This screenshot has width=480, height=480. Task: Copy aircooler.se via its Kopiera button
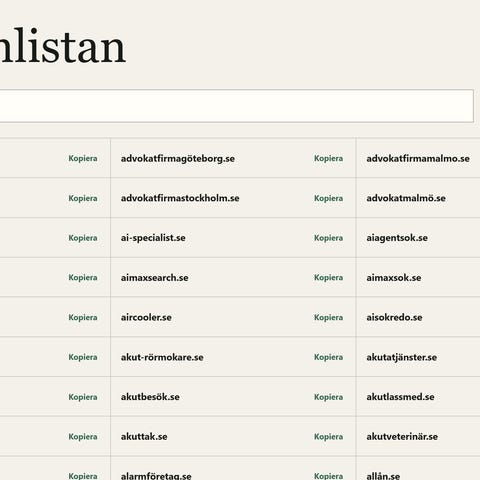tap(328, 317)
